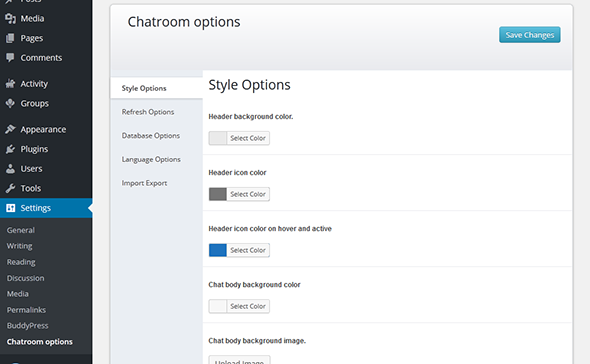Click the gray Header icon color swatch
This screenshot has width=590, height=364.
tap(218, 194)
